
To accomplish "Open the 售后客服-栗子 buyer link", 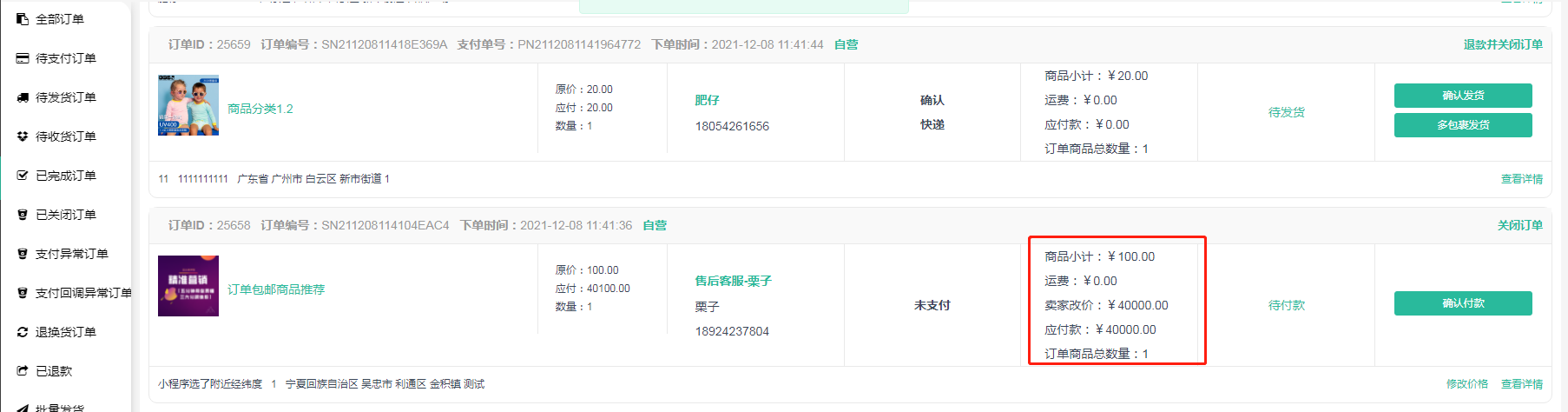I will (733, 281).
